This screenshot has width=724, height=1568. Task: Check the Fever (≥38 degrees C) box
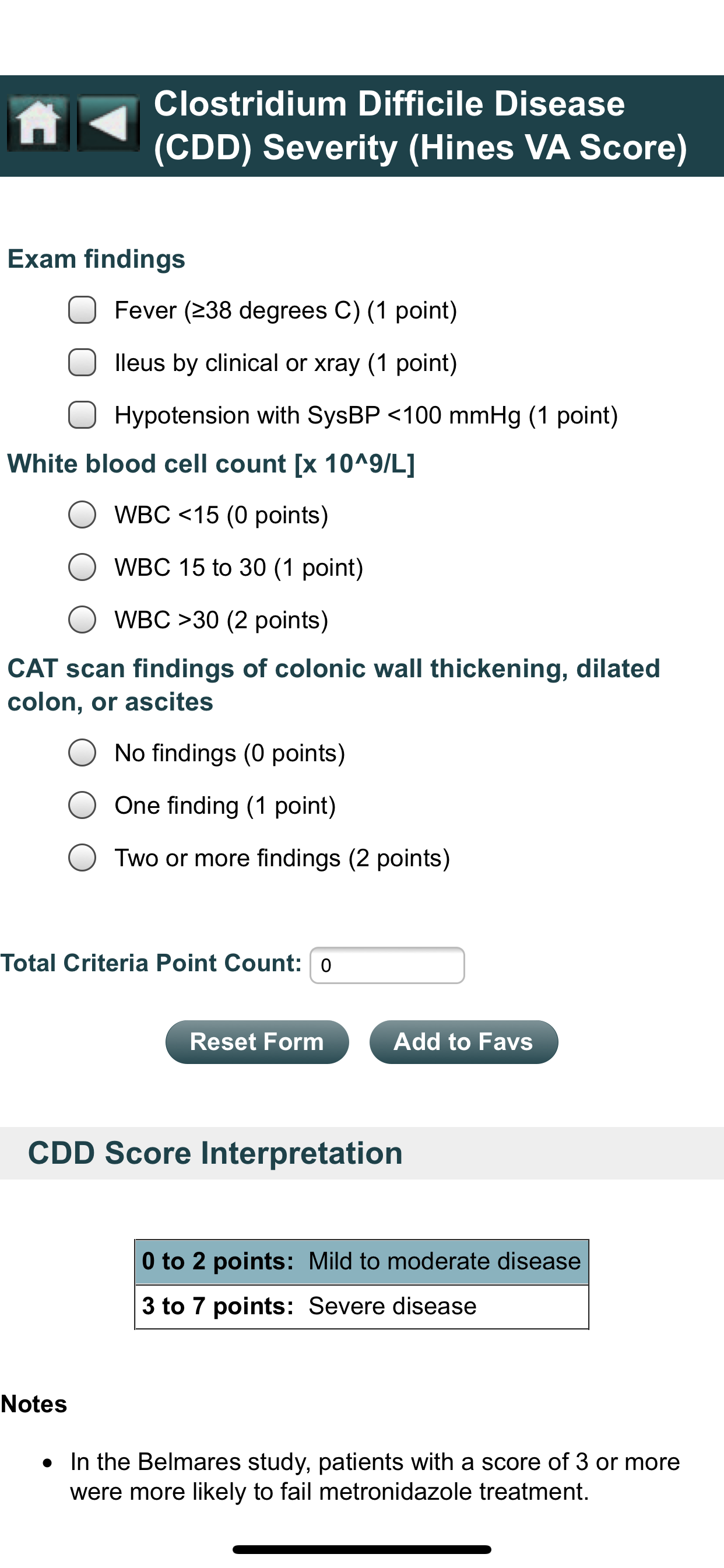tap(82, 310)
